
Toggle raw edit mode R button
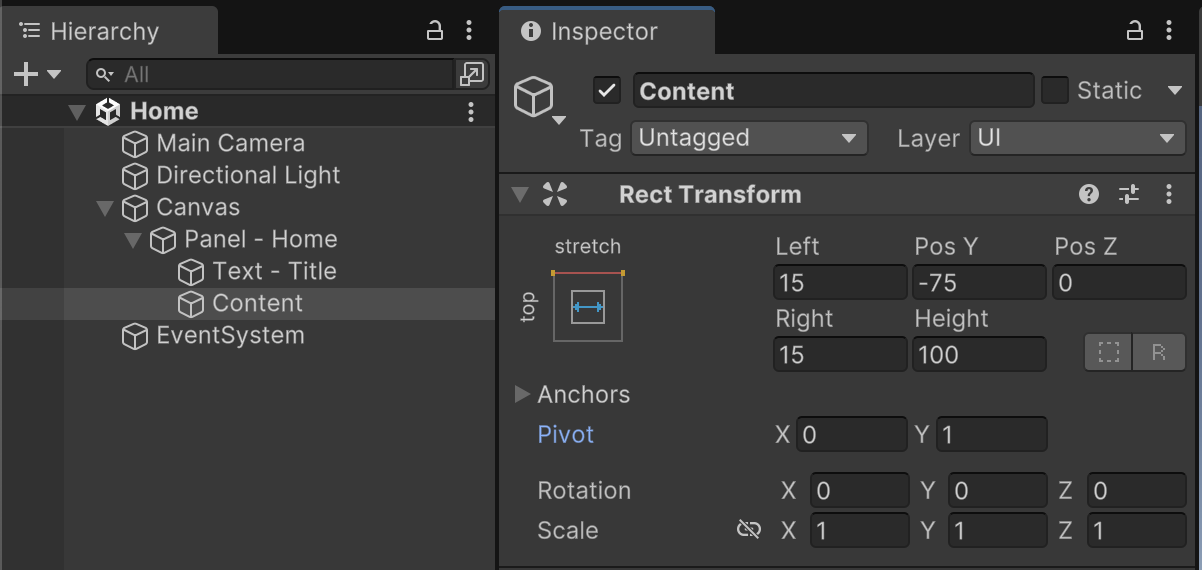coord(1159,353)
